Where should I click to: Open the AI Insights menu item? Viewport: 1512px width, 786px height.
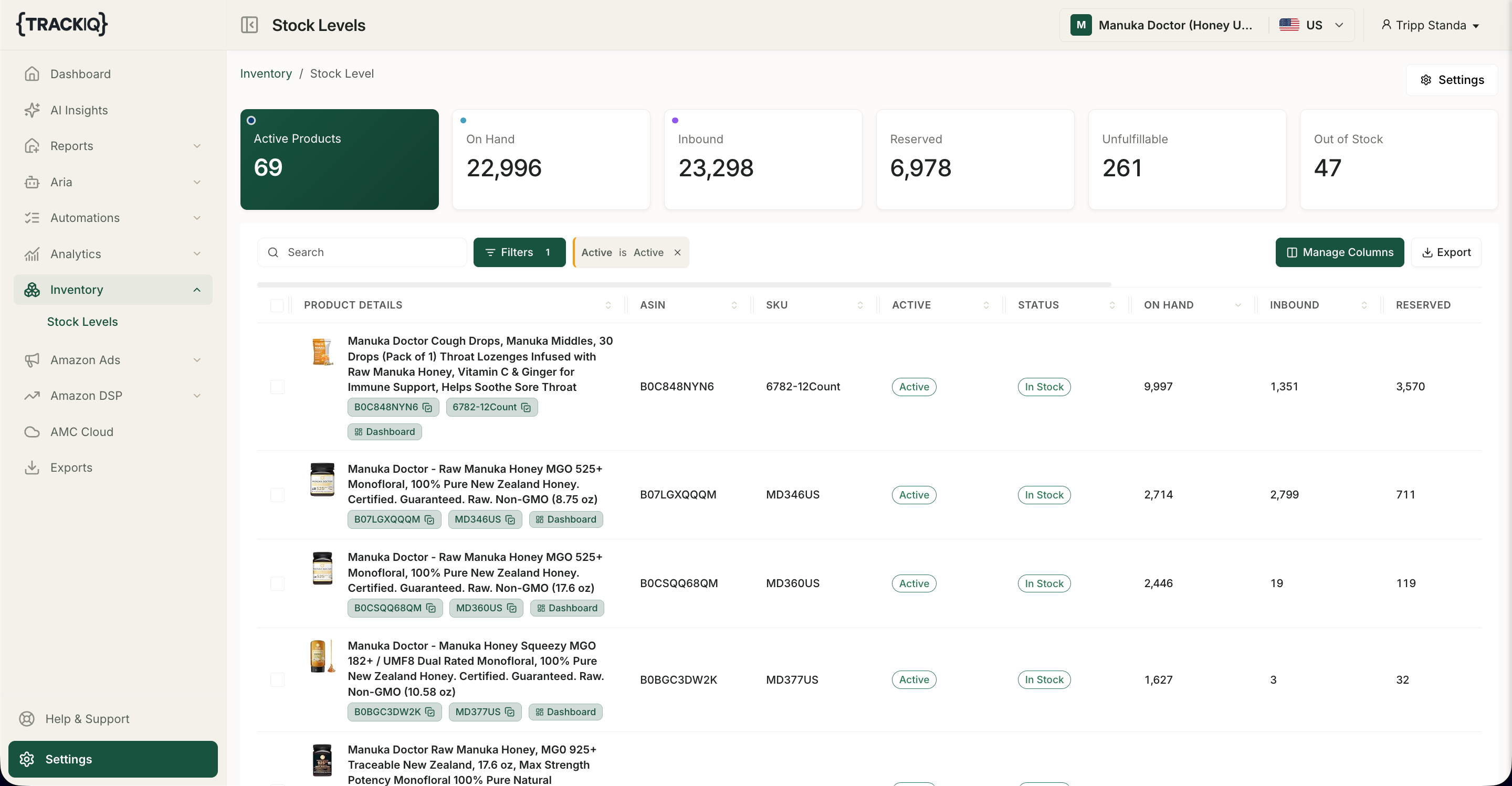tap(113, 110)
